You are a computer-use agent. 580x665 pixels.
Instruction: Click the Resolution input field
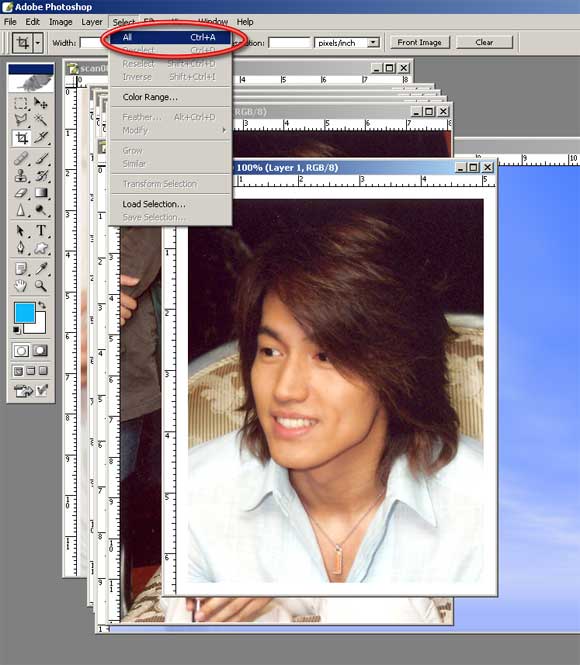(x=290, y=43)
